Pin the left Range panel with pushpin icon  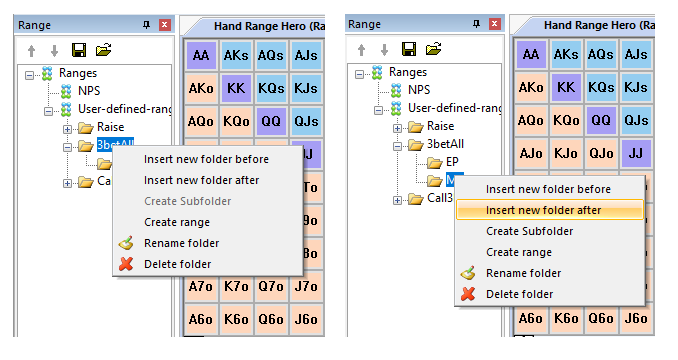point(147,25)
